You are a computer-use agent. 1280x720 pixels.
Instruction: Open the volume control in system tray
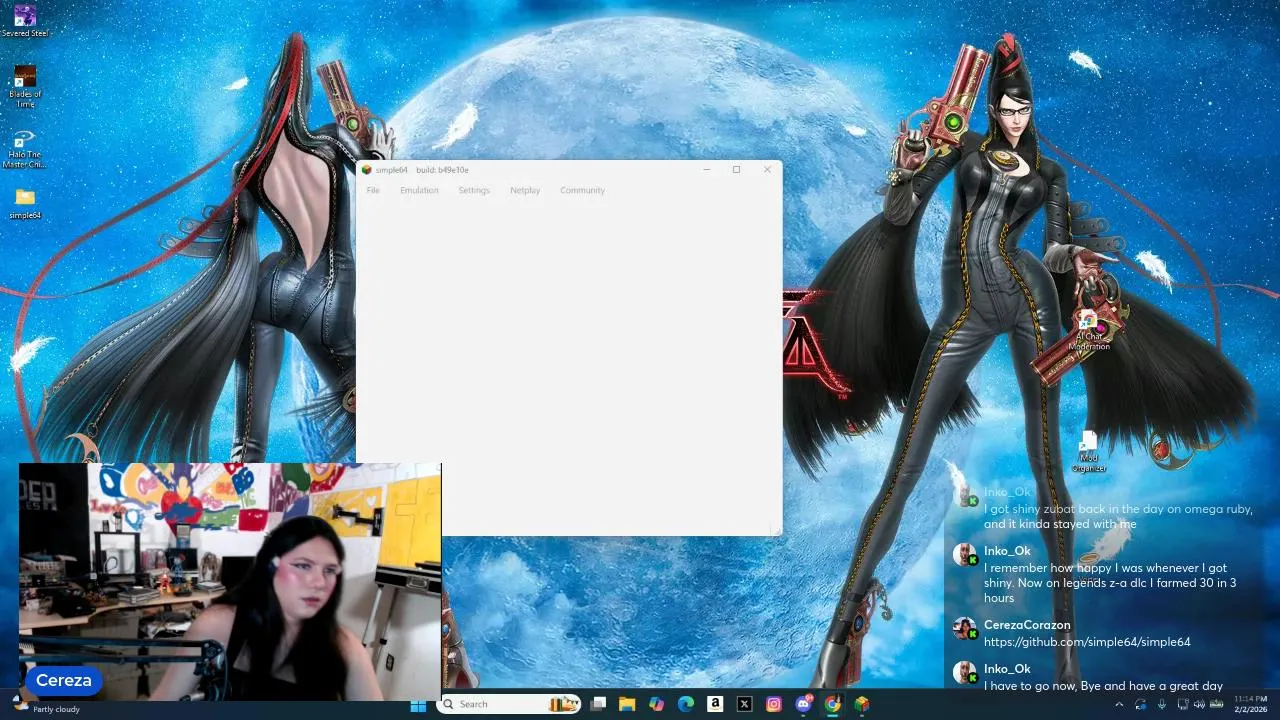1199,704
